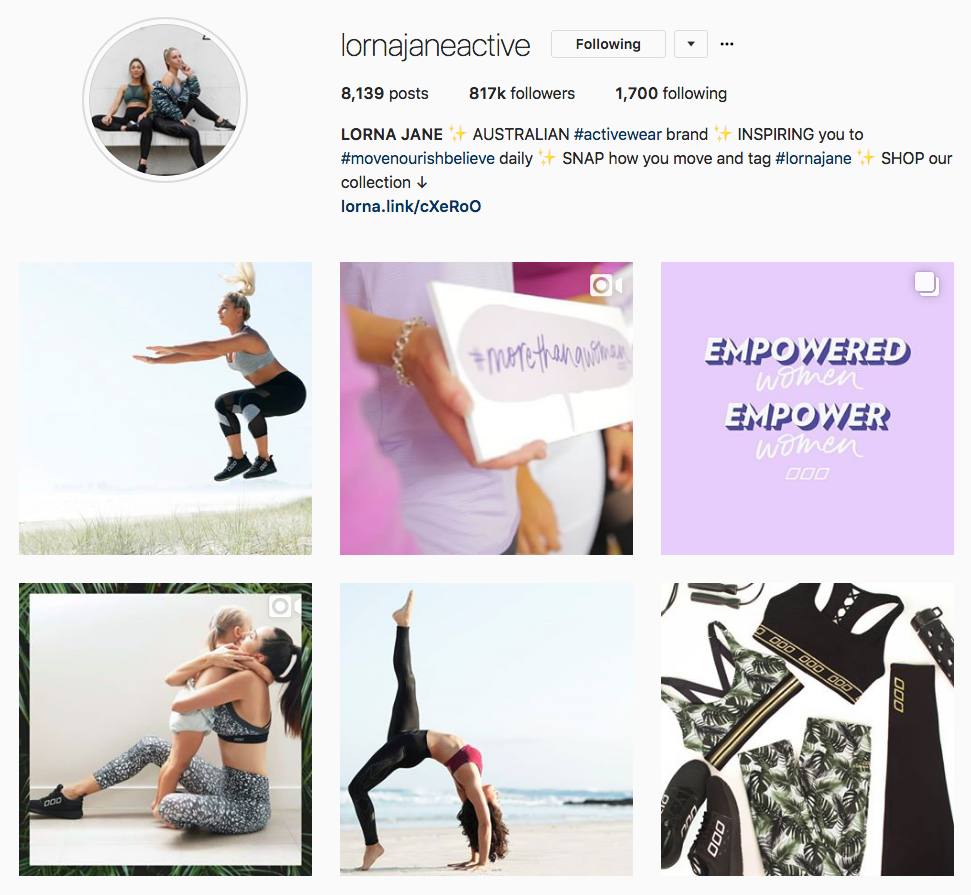Click the 8,139 posts count
Viewport: 971px width, 895px height.
click(385, 94)
